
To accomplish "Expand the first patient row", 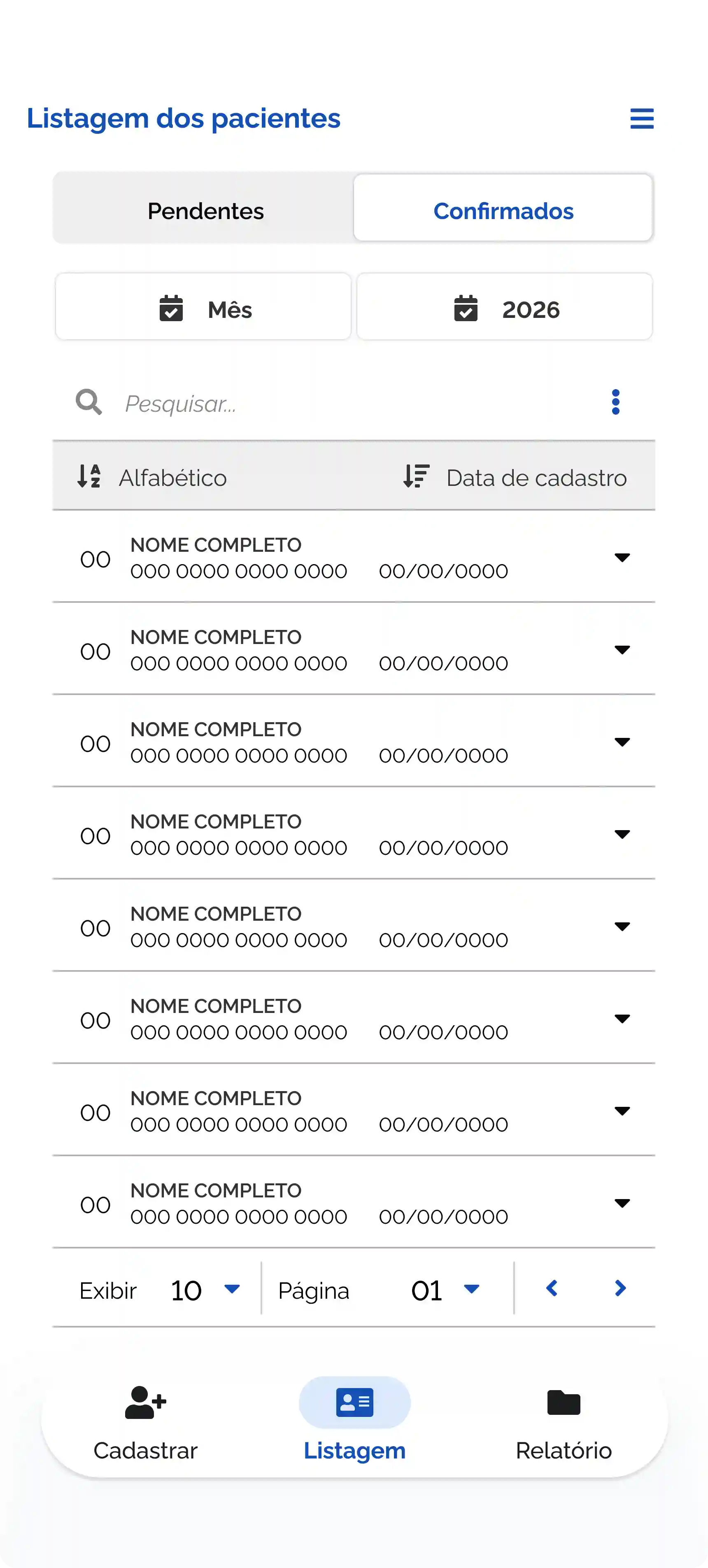I will 622,558.
